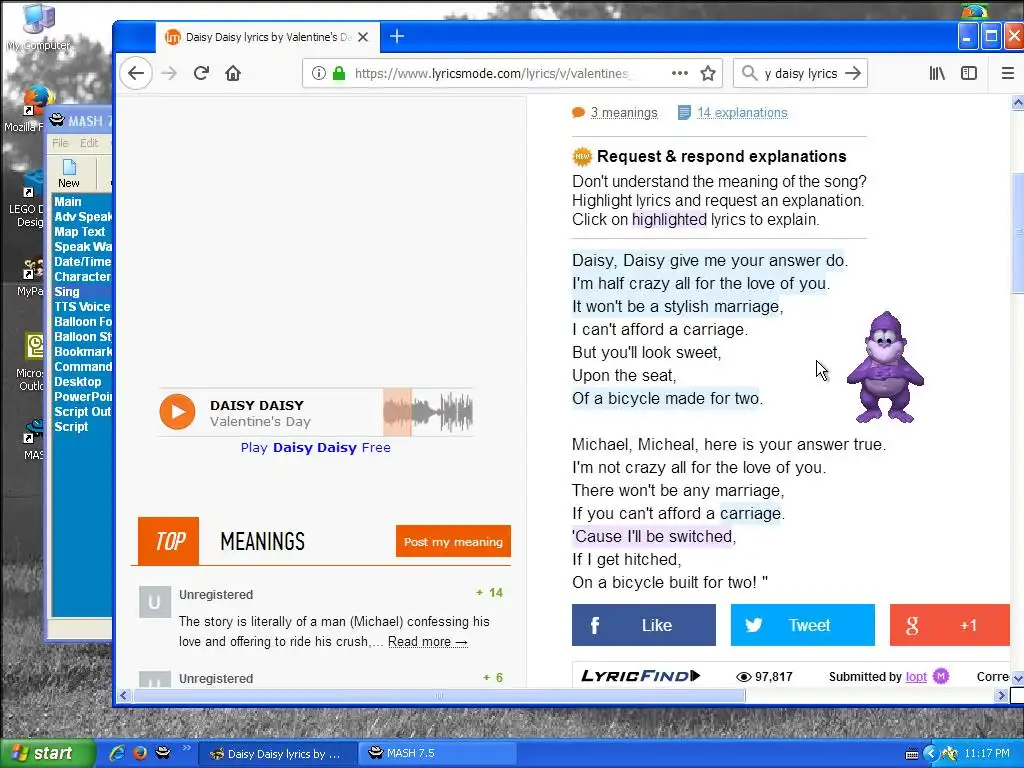The height and width of the screenshot is (768, 1024).
Task: Open page actions three-dot menu
Action: (x=680, y=73)
